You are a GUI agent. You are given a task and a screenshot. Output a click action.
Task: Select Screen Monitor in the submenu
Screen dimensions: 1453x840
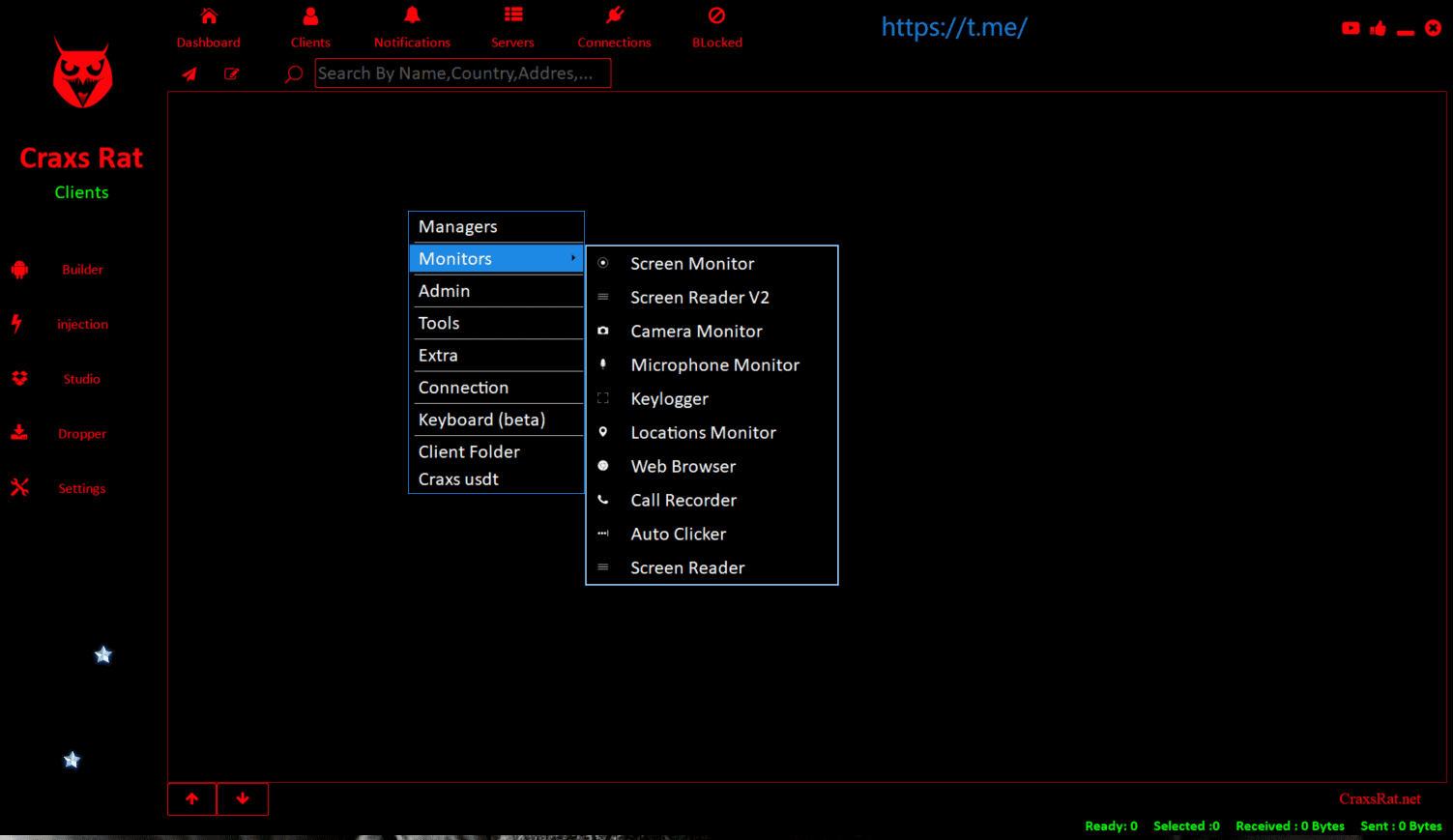pyautogui.click(x=712, y=264)
